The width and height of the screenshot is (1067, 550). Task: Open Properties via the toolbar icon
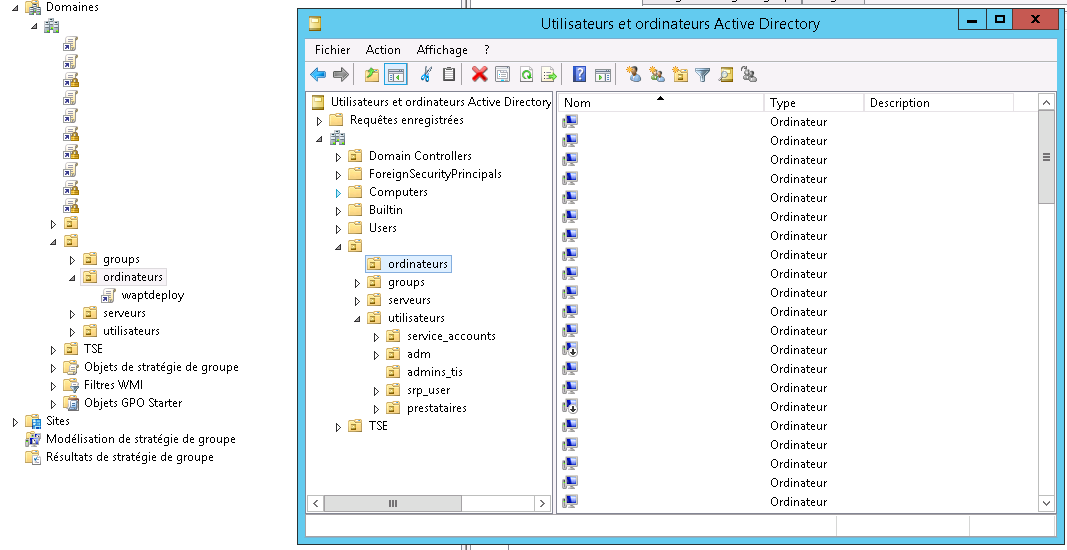pos(503,74)
